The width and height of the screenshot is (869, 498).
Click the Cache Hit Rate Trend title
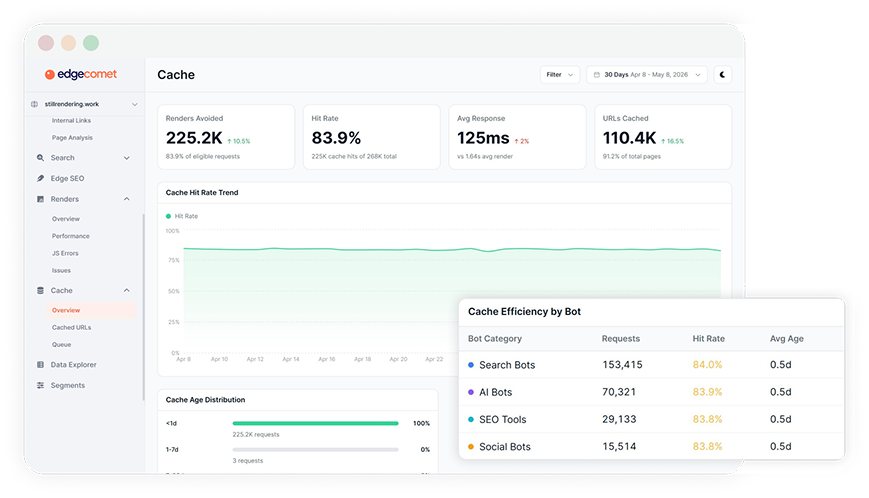202,192
